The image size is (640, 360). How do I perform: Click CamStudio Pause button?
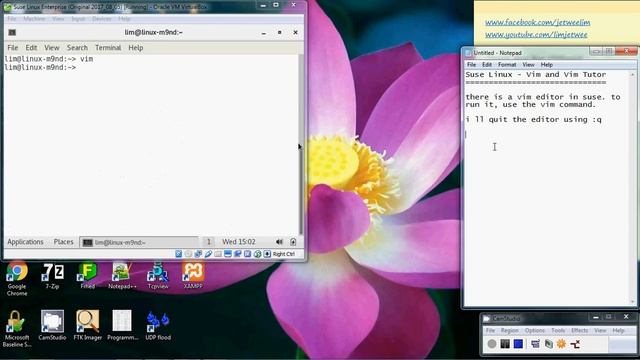point(505,344)
